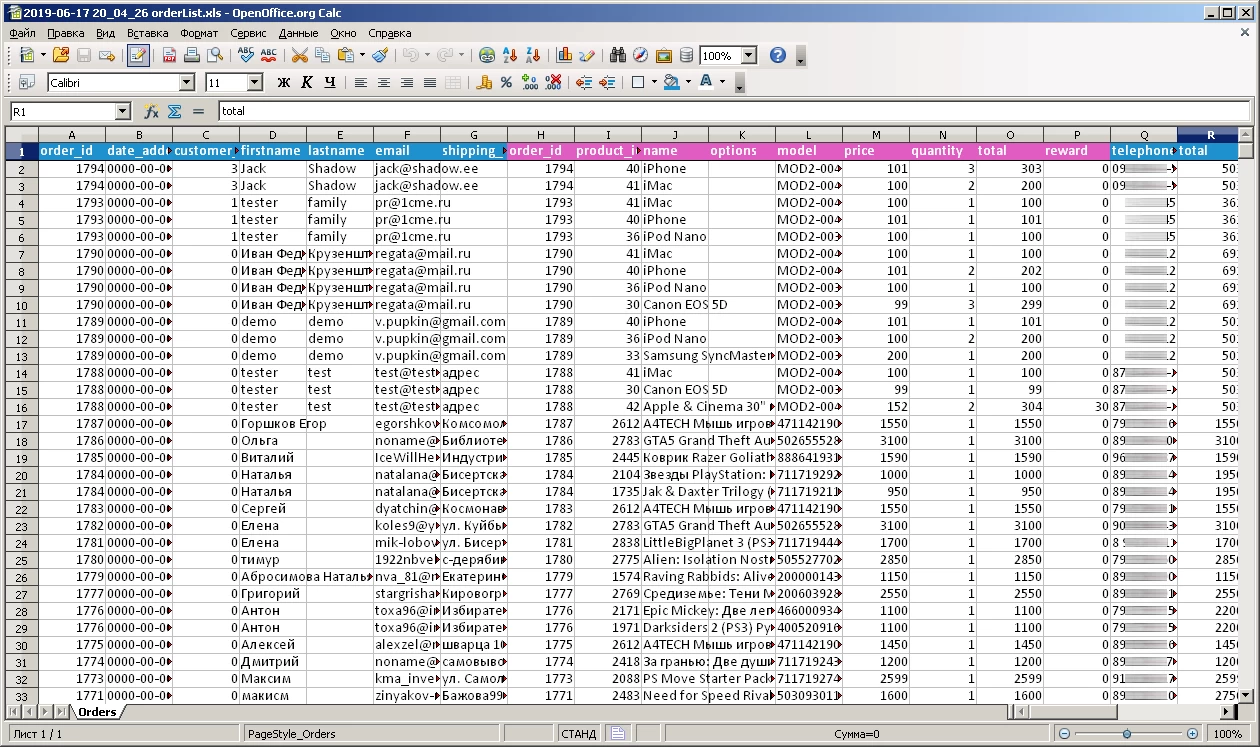
Task: Sort ascending A to Z
Action: tap(510, 56)
